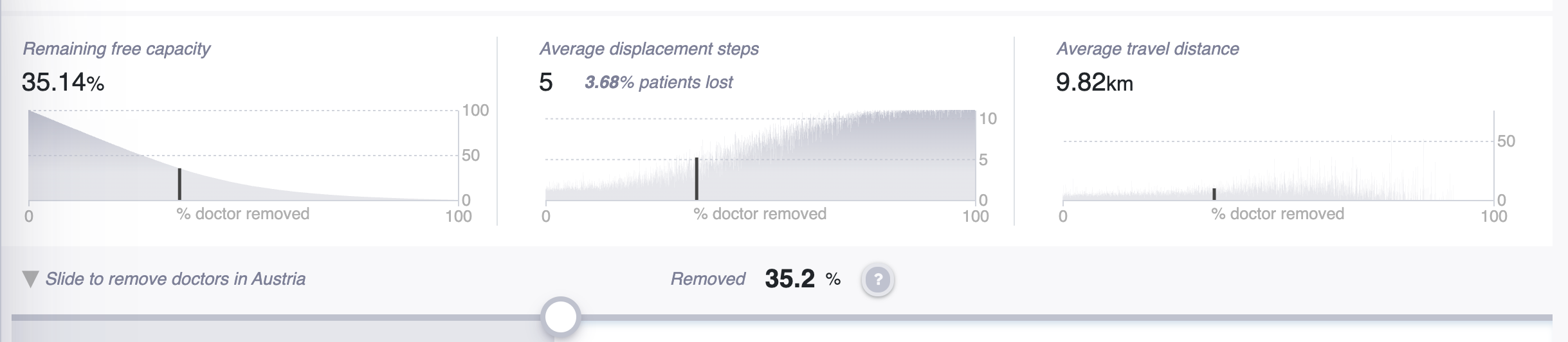Click the Average displacement steps title
Image resolution: width=1568 pixels, height=342 pixels.
pyautogui.click(x=649, y=49)
